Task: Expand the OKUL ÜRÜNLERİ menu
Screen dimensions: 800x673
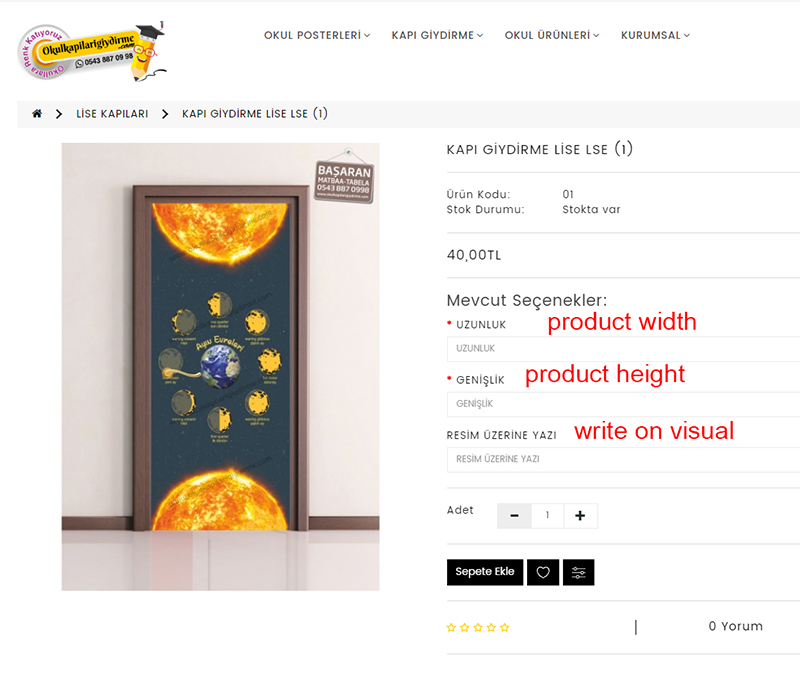Action: [552, 35]
